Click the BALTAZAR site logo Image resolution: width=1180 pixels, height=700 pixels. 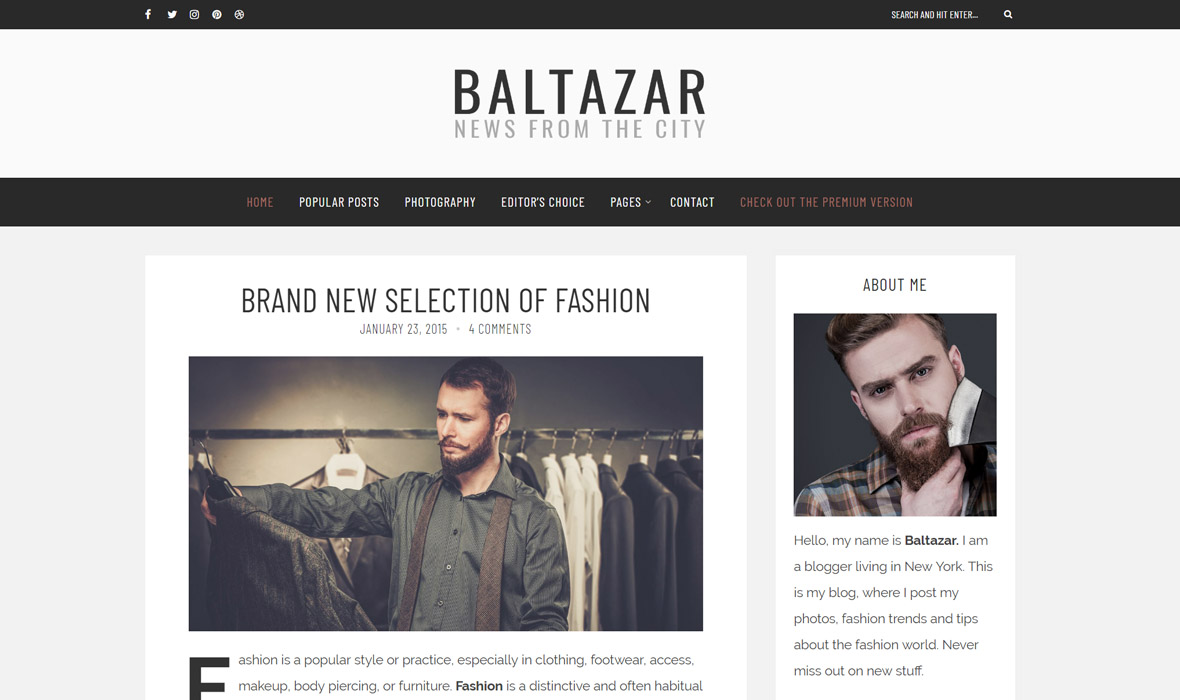(x=579, y=103)
